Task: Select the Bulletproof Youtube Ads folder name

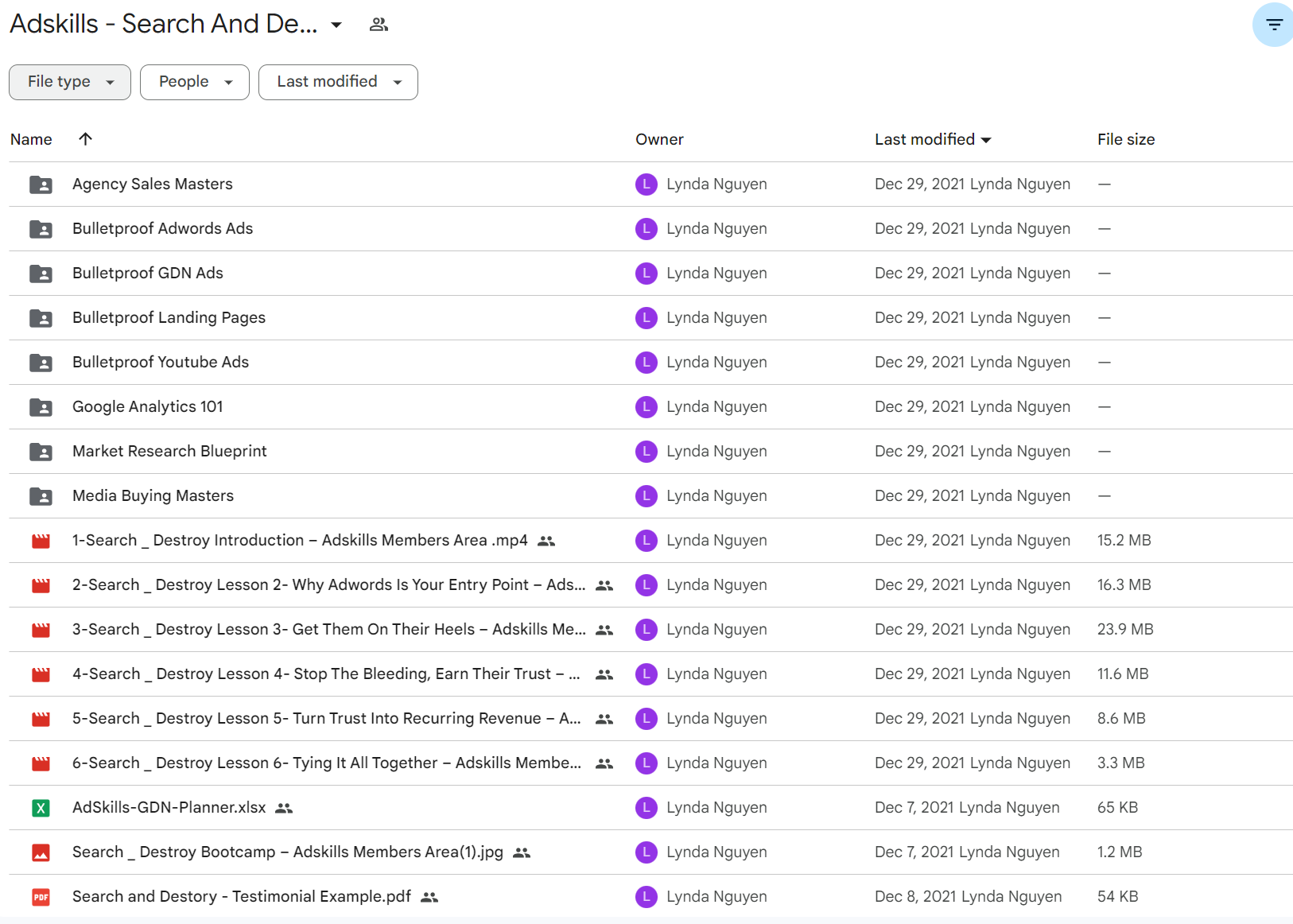Action: [x=161, y=363]
